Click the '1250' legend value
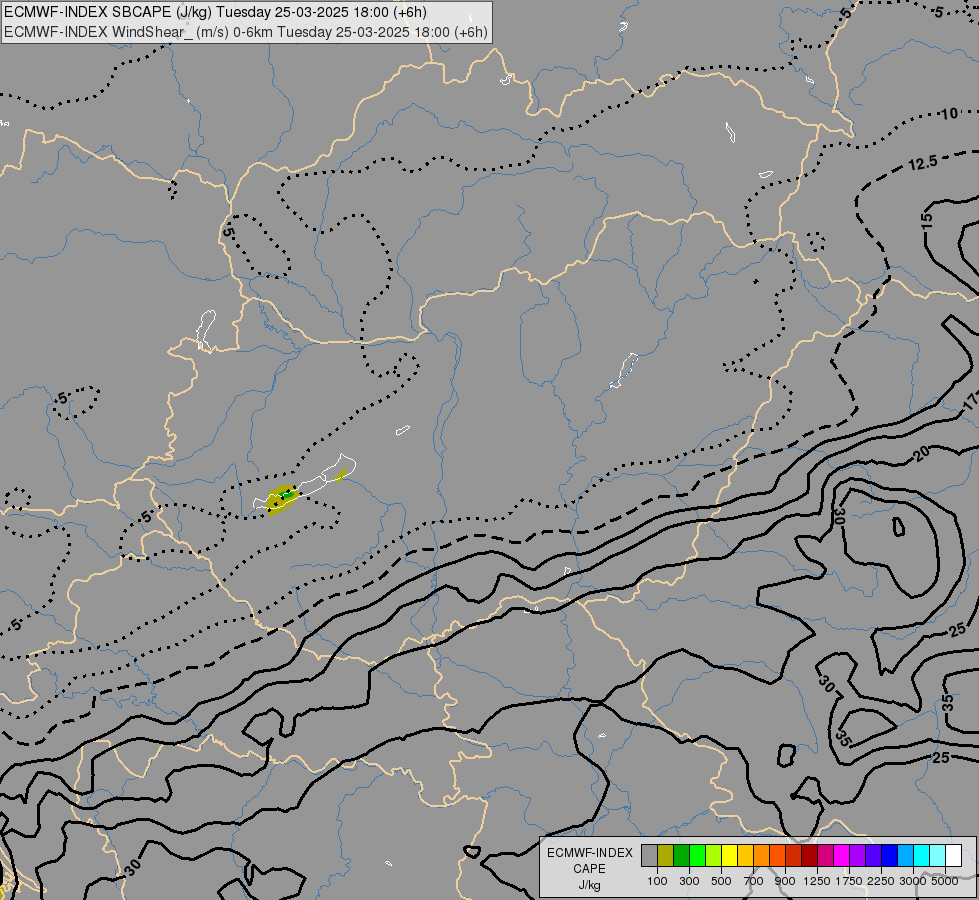 [817, 881]
